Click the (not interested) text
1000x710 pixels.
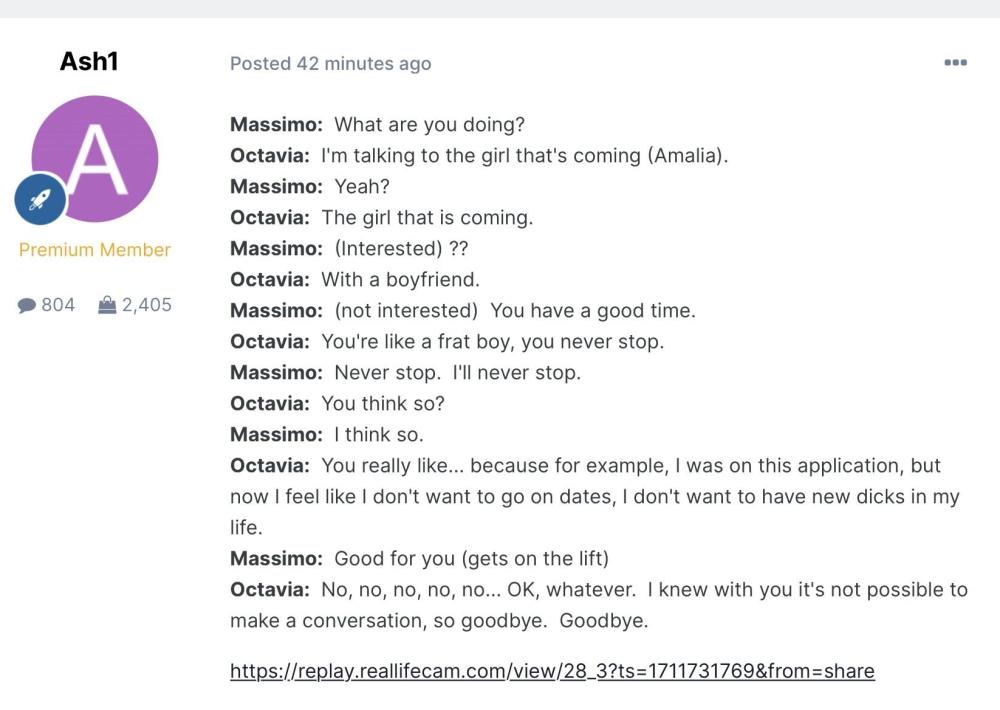(x=406, y=311)
